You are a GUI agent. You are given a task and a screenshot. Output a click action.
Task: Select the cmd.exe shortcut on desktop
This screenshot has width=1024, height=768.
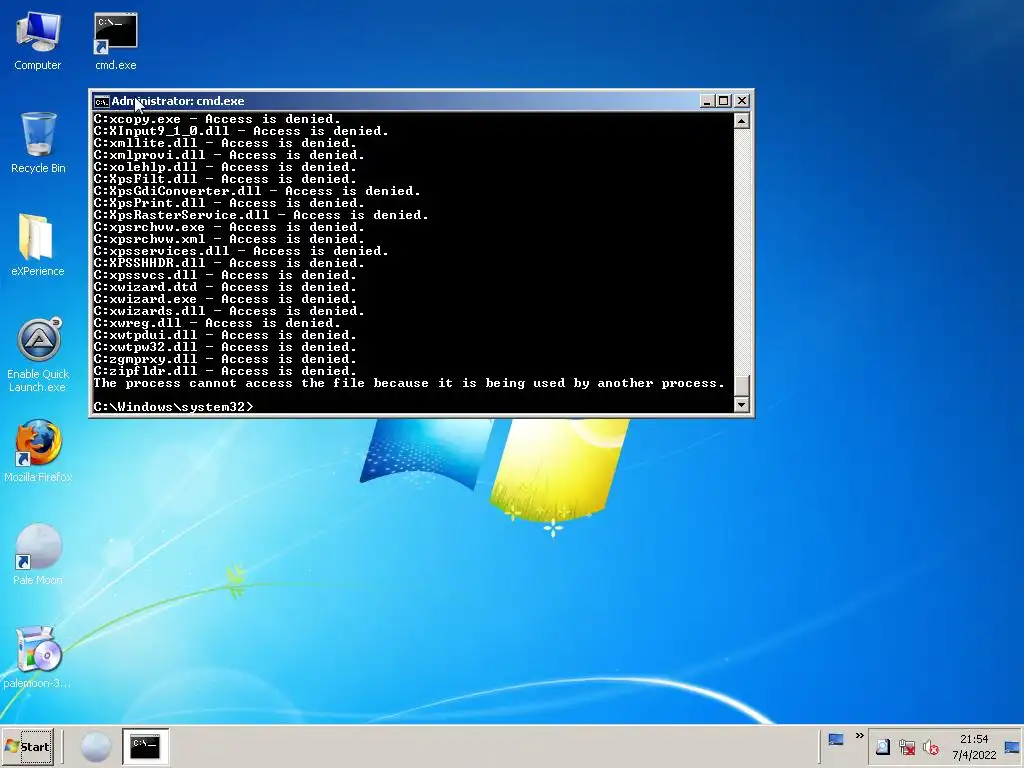click(116, 40)
